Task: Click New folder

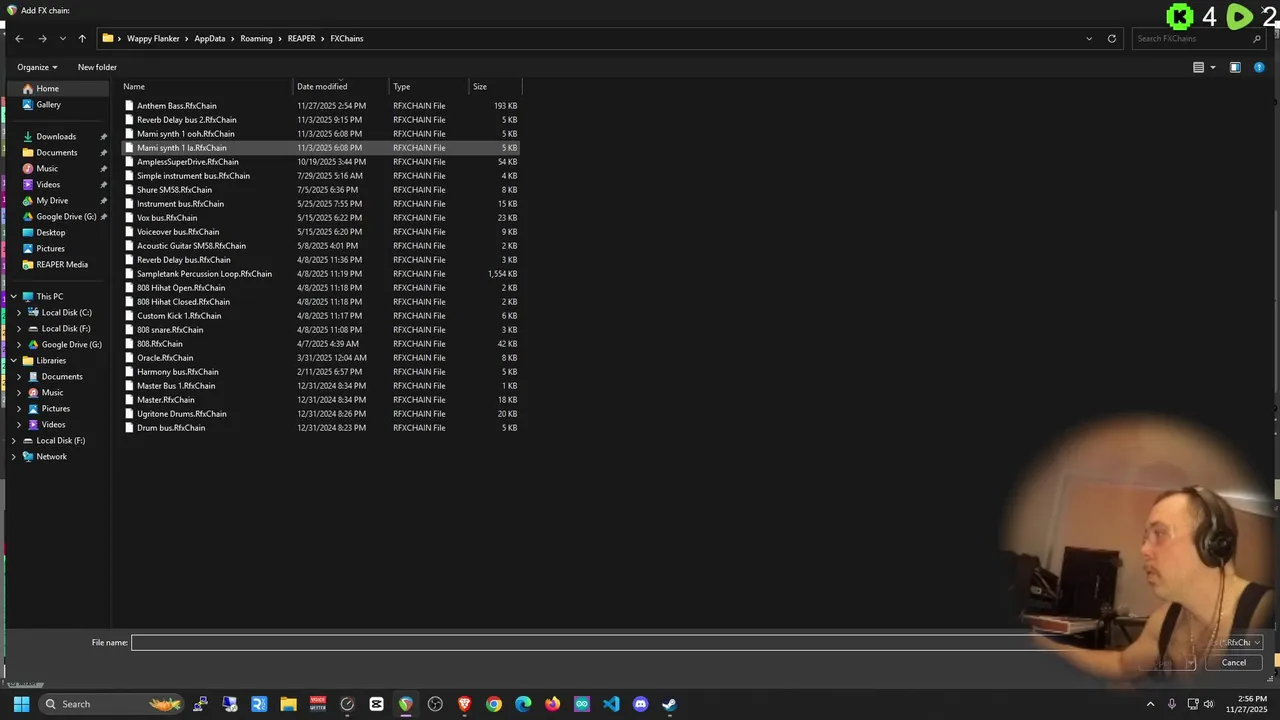Action: (97, 67)
